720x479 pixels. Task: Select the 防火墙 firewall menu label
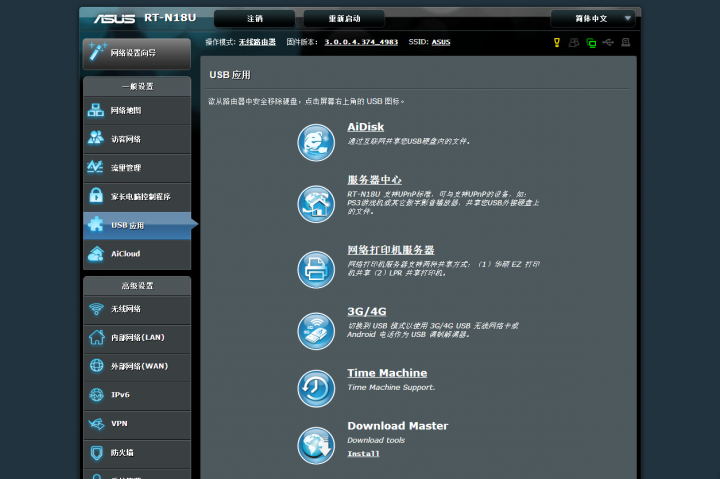coord(122,453)
